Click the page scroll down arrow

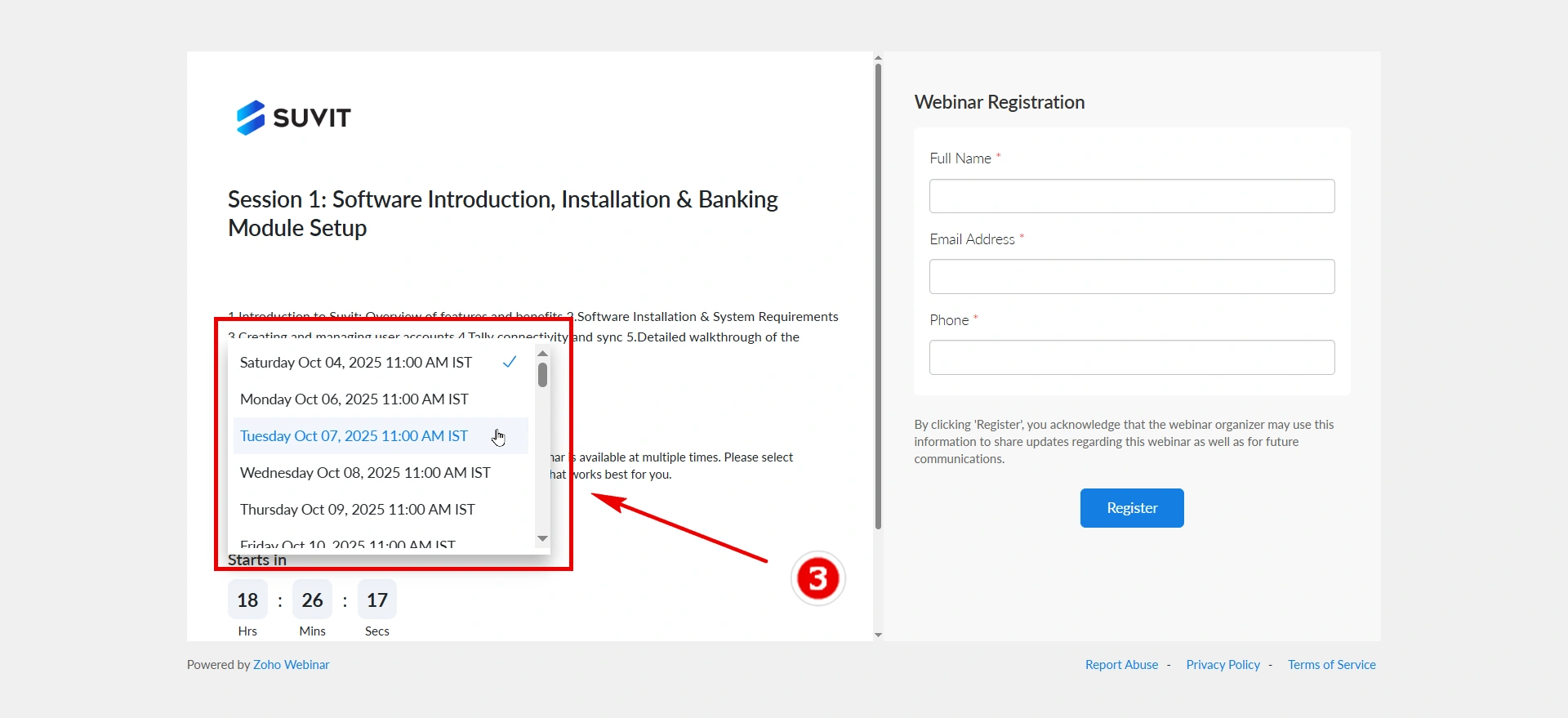(x=878, y=635)
